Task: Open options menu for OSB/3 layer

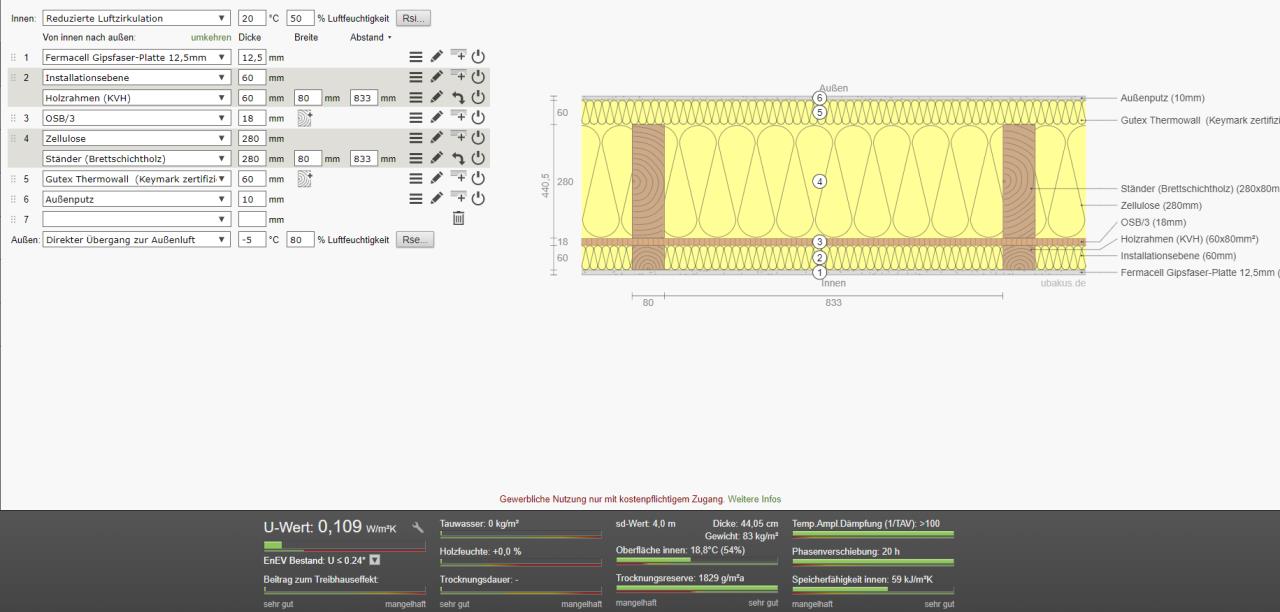Action: [416, 118]
